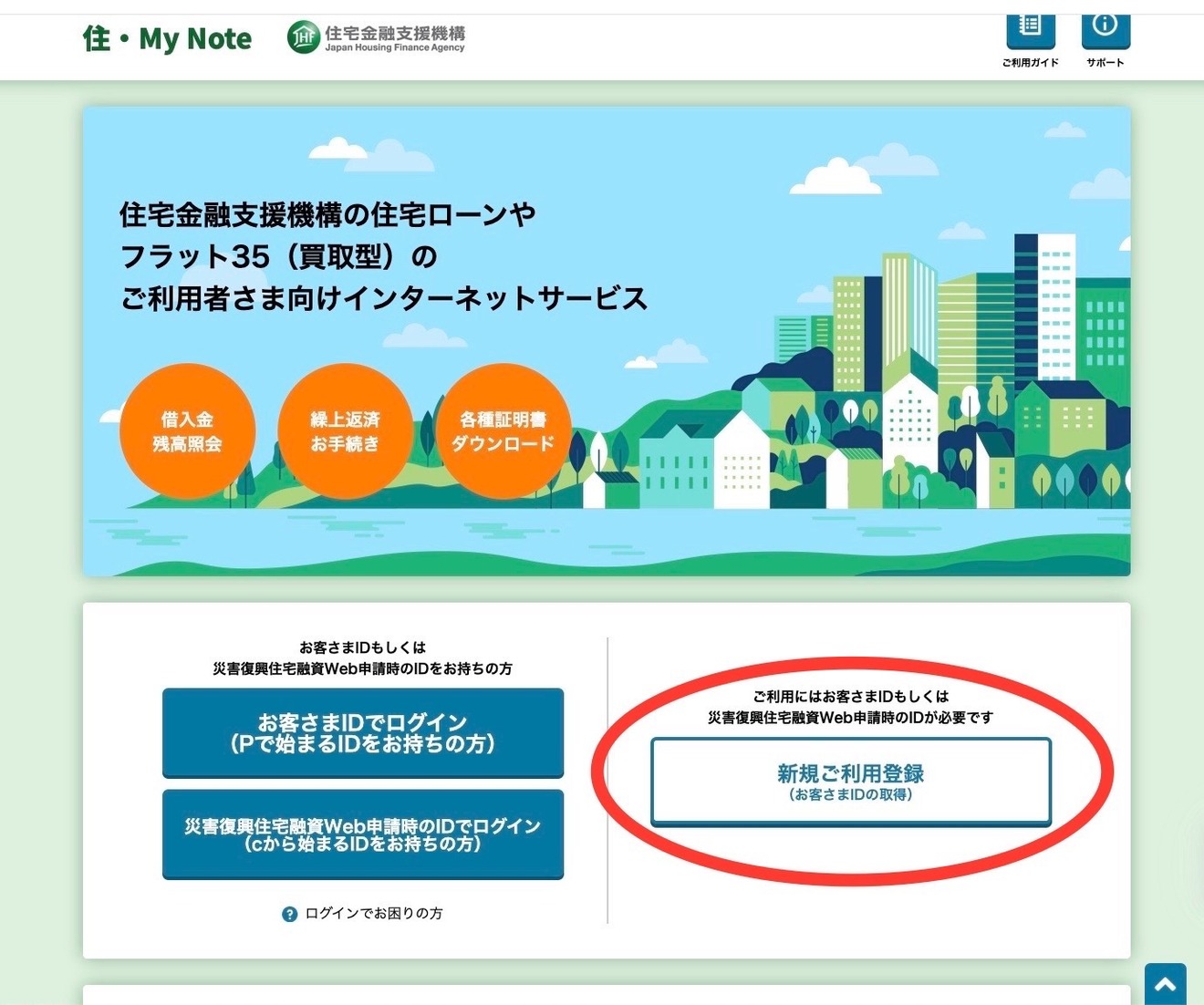Click the banner headline ご利用者さま向けインターネットサービス
1204x1005 pixels.
click(x=384, y=298)
